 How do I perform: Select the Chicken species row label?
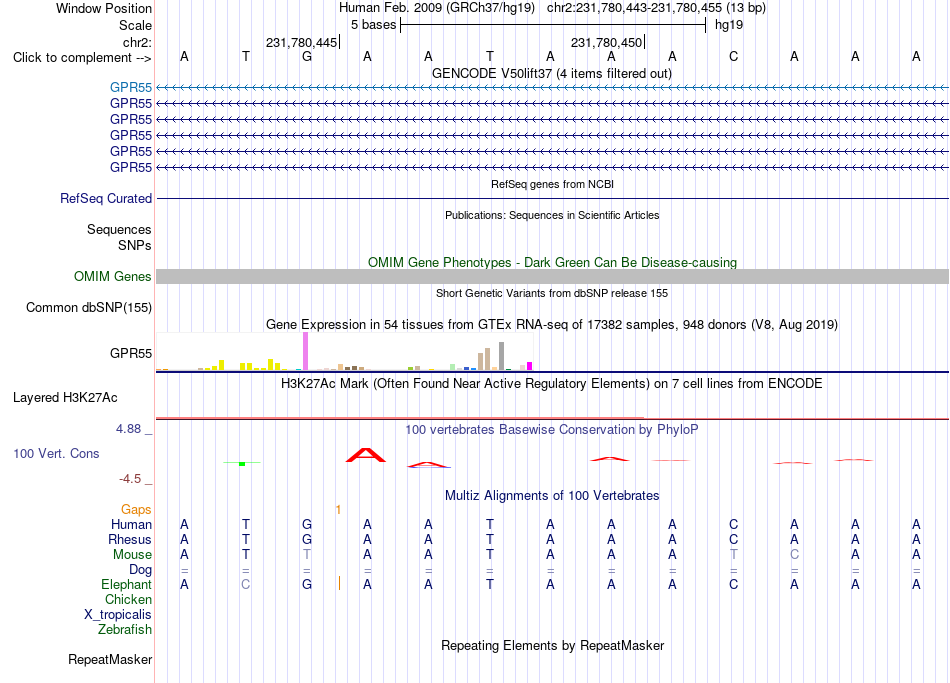[128, 599]
